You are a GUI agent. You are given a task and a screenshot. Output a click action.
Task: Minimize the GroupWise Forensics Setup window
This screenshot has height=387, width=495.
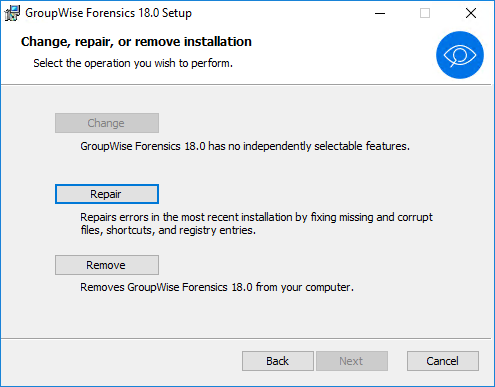[x=380, y=13]
